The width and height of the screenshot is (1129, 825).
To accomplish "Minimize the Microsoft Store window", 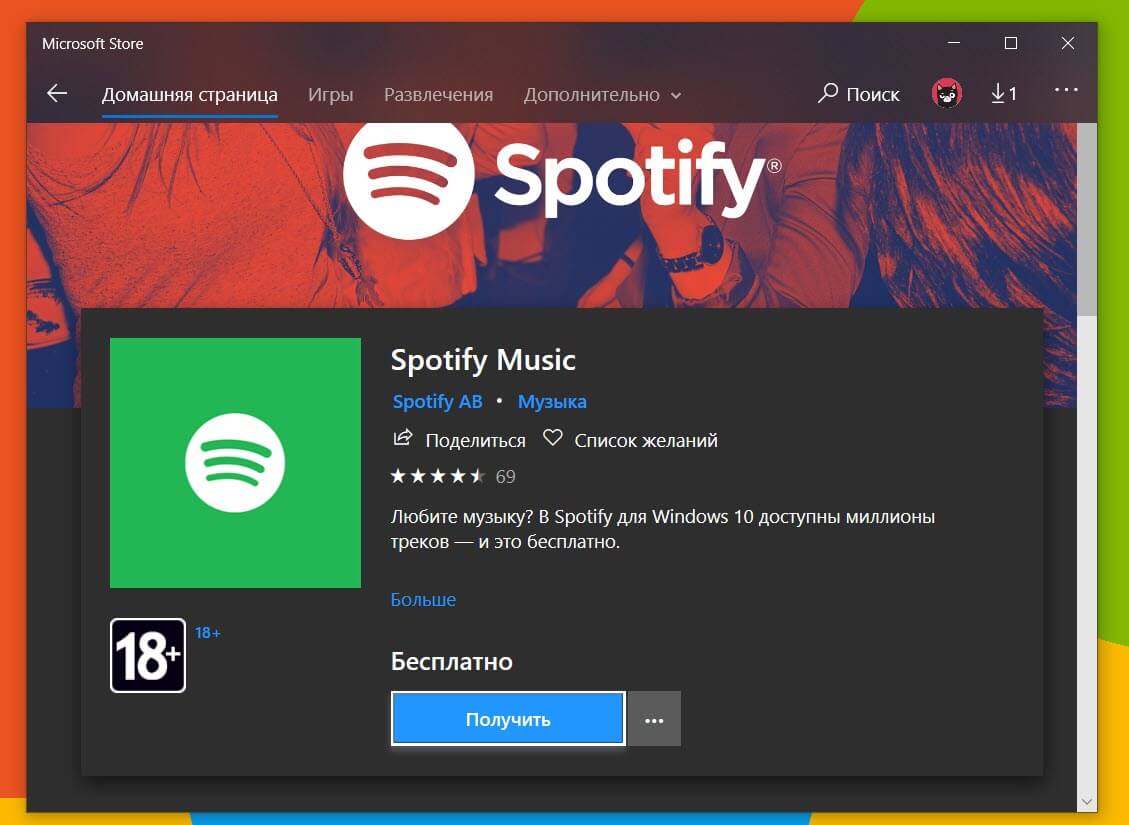I will (954, 43).
